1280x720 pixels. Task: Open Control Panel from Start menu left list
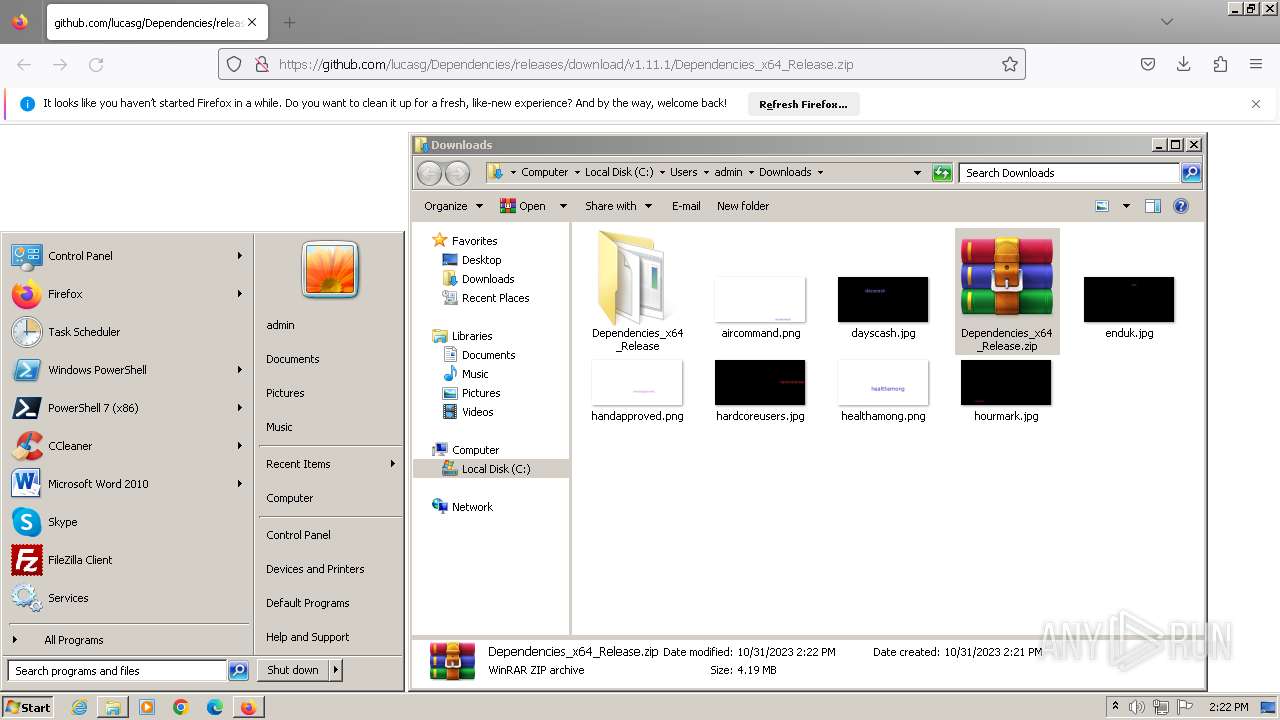[128, 256]
